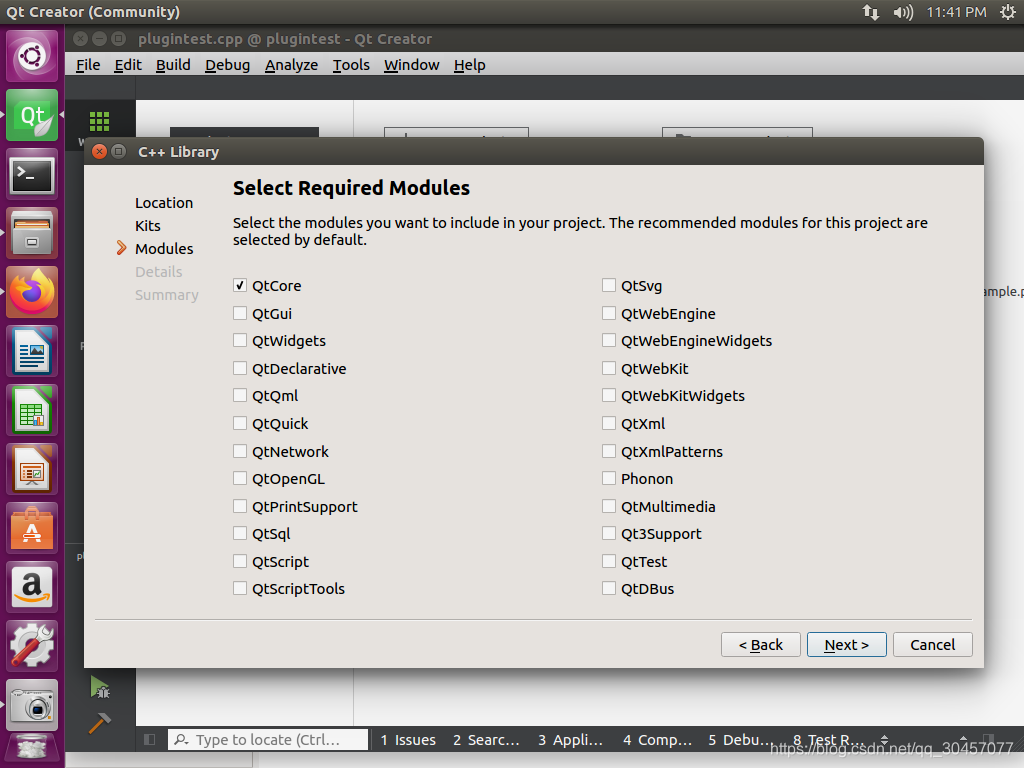Viewport: 1024px width, 768px height.
Task: Open Terminal from the dock
Action: pyautogui.click(x=32, y=174)
